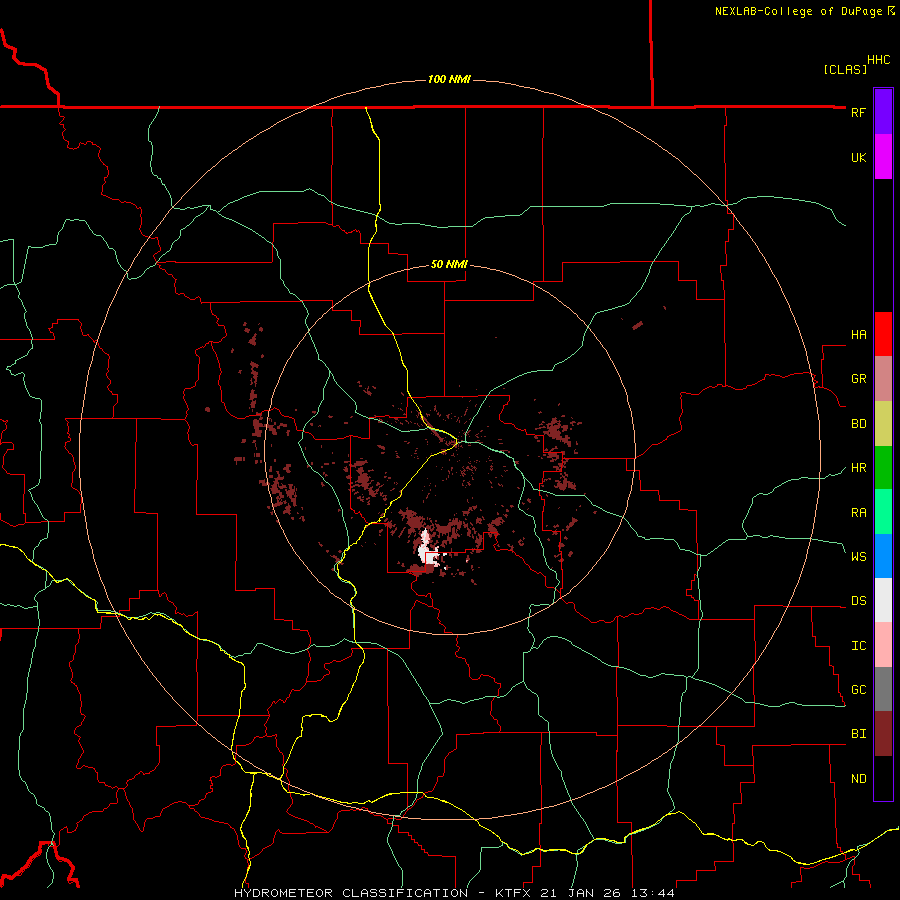Screen dimensions: 900x900
Task: Click the BI brown legend swatch
Action: pos(883,734)
